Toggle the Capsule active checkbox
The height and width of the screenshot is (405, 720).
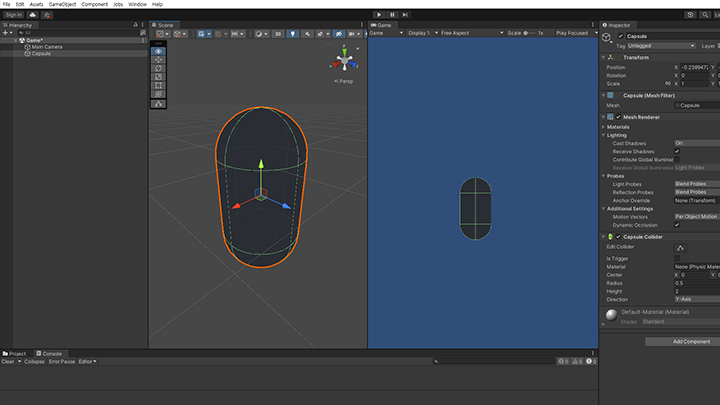(x=621, y=36)
